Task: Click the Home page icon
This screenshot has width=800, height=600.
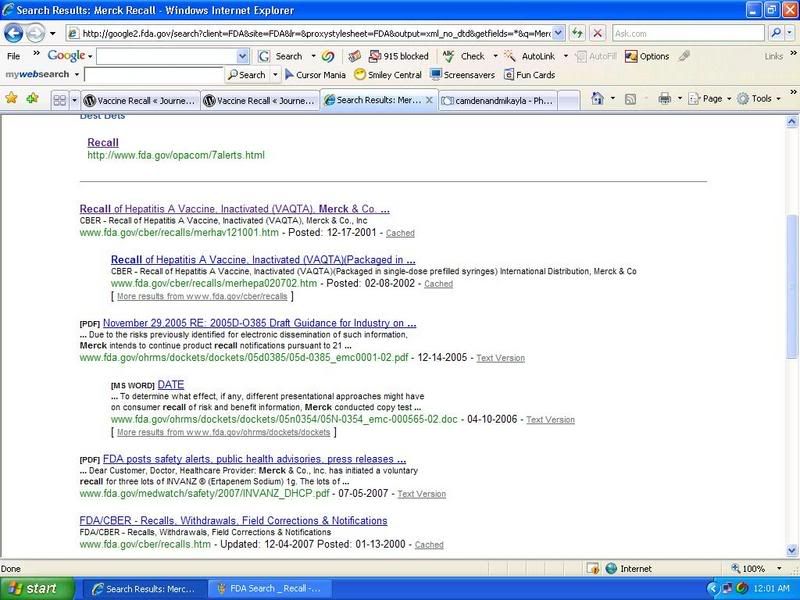Action: pos(597,98)
